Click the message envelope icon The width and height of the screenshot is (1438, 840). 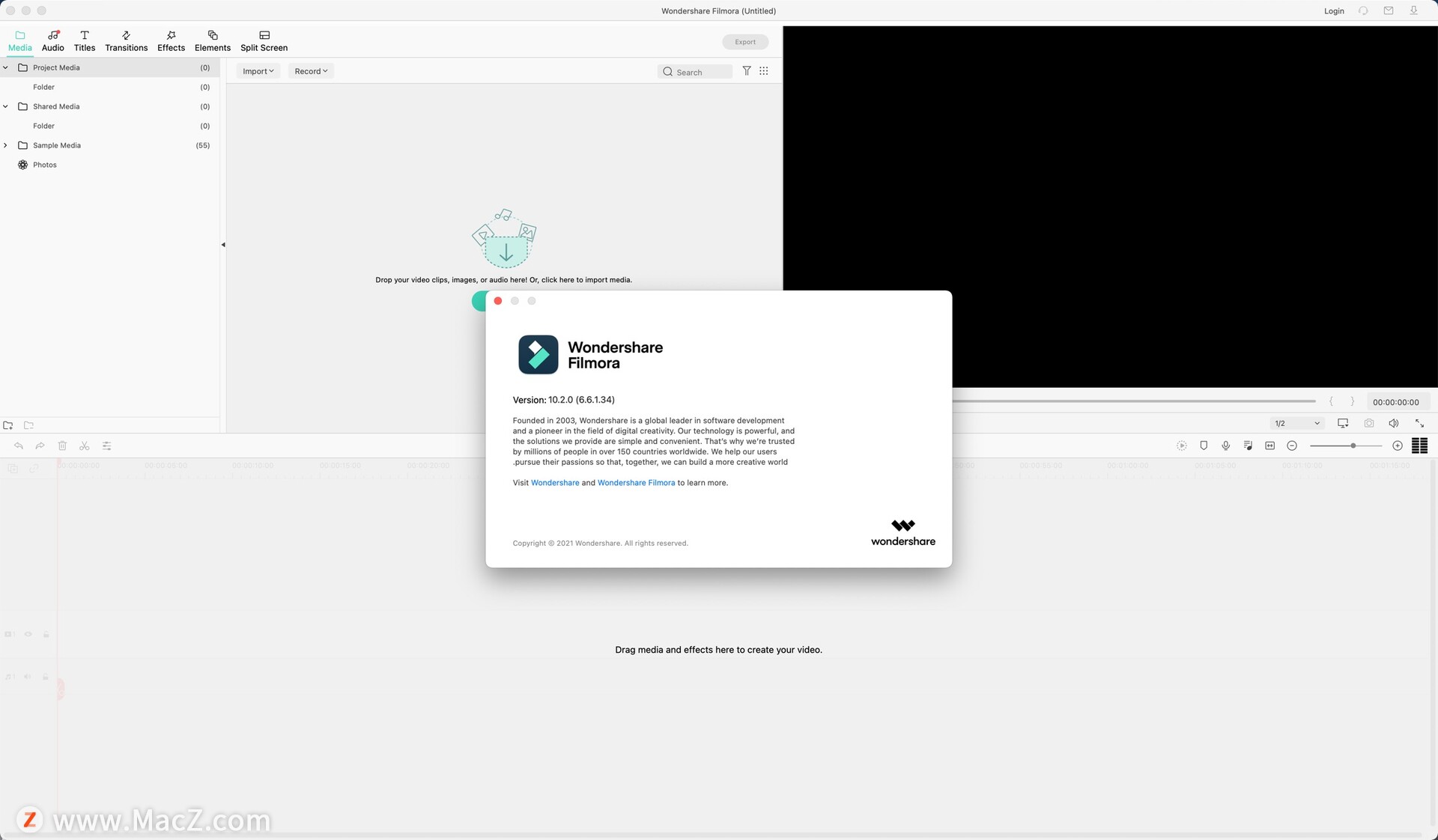pos(1389,10)
